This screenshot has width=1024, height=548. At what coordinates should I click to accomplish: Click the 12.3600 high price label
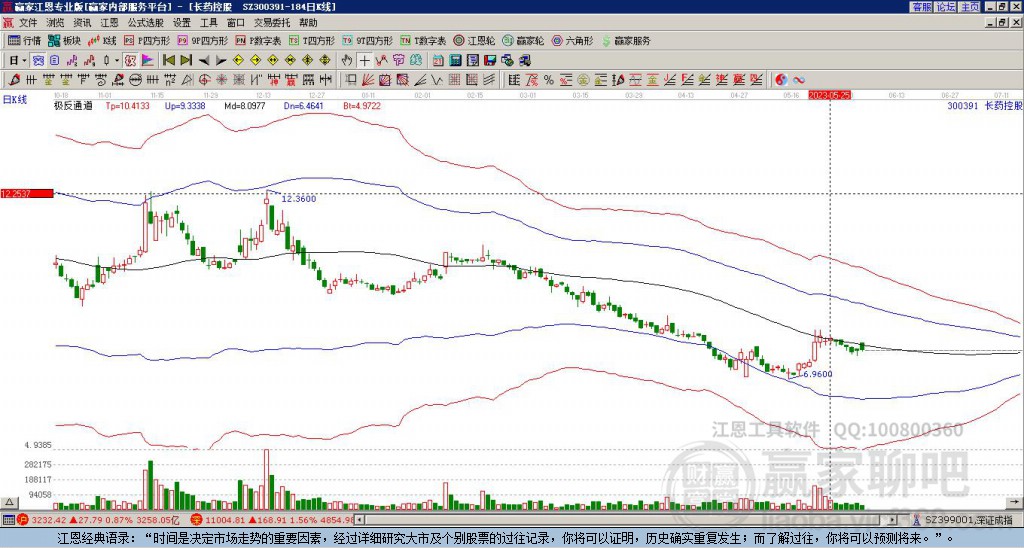(298, 199)
